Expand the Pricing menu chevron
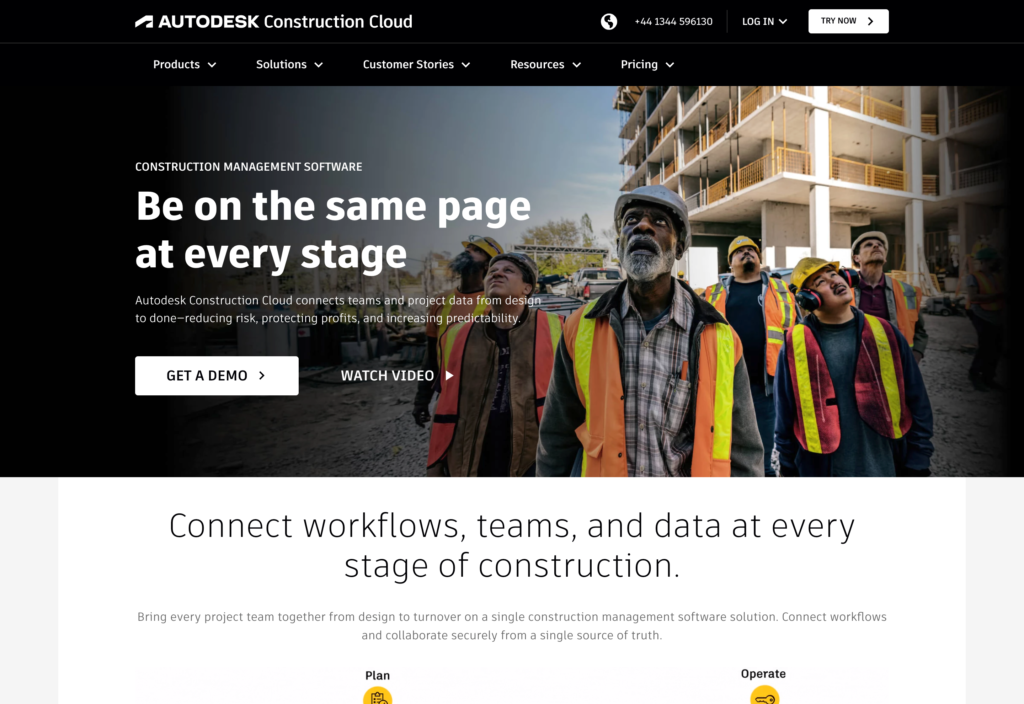The width and height of the screenshot is (1024, 704). click(669, 65)
